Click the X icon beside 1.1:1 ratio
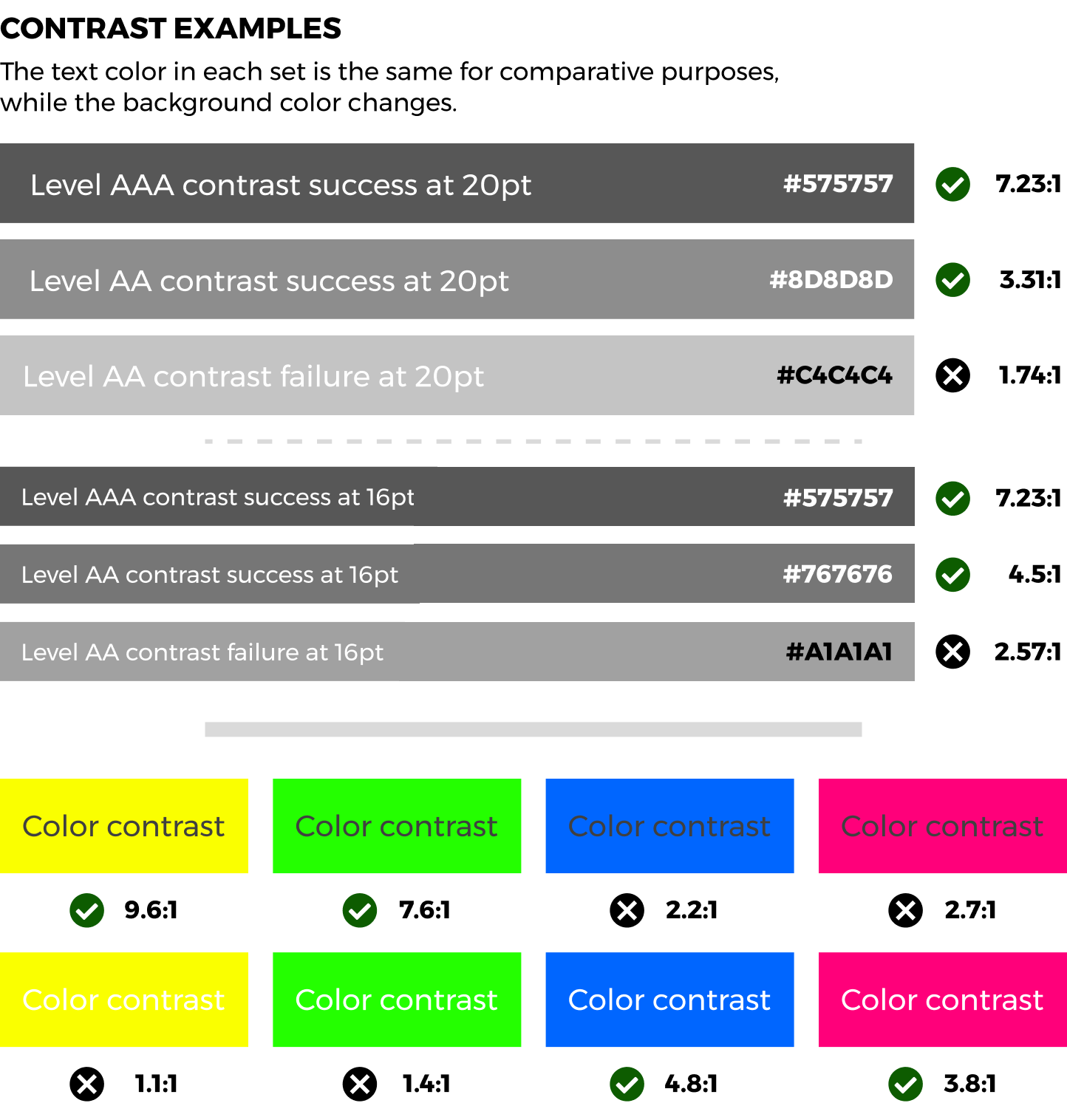Screen dimensions: 1067x1120 click(x=87, y=1084)
